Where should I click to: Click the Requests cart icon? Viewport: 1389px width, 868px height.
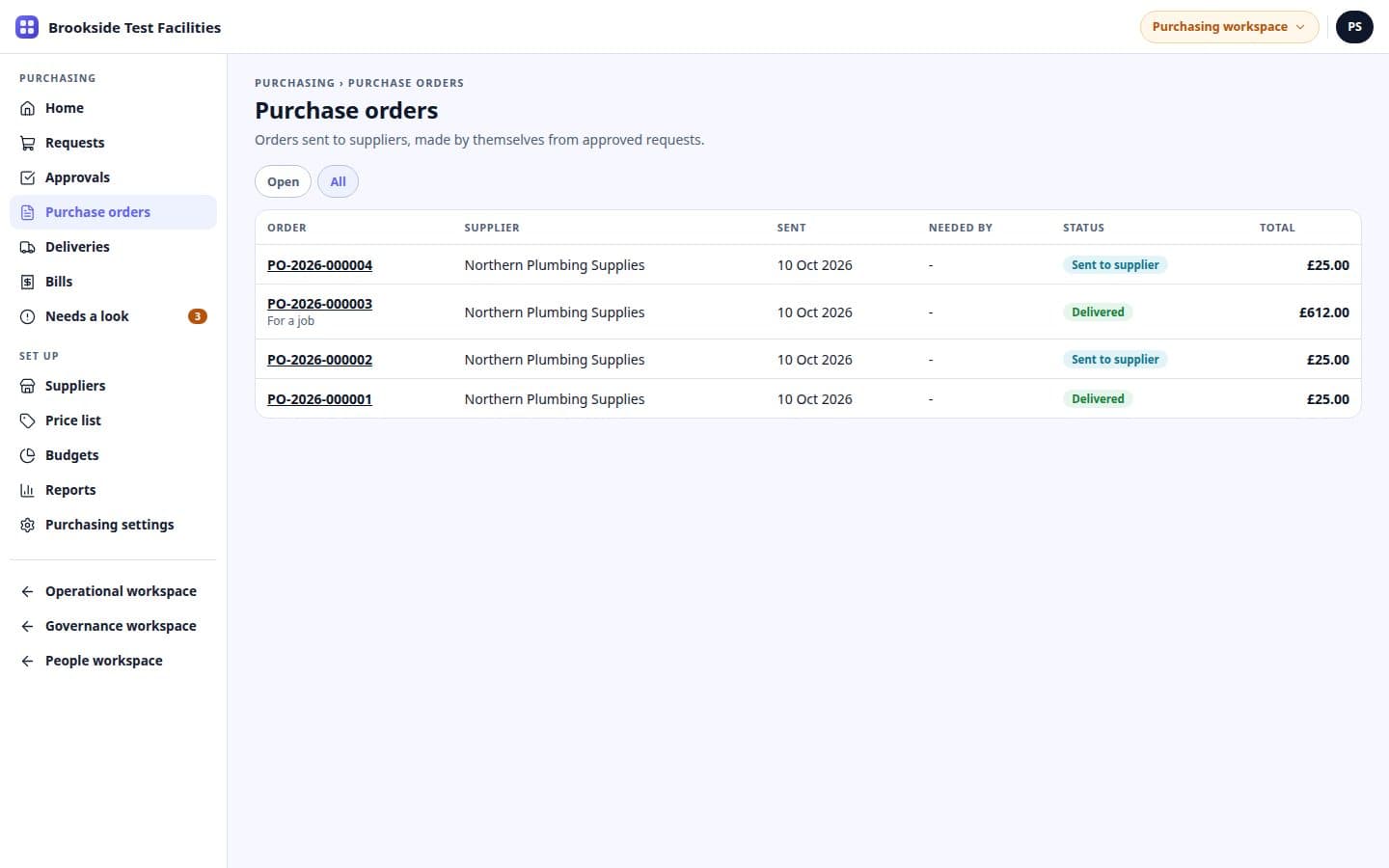pyautogui.click(x=27, y=143)
